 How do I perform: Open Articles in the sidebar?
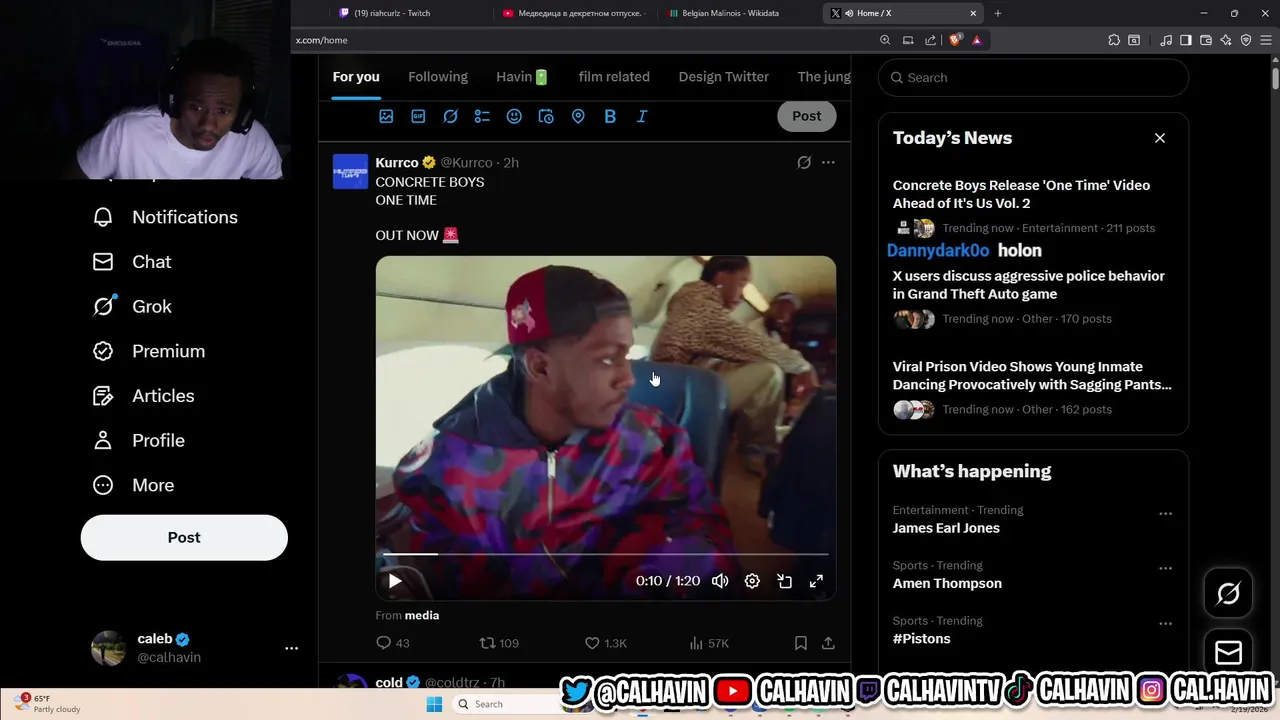[144, 396]
